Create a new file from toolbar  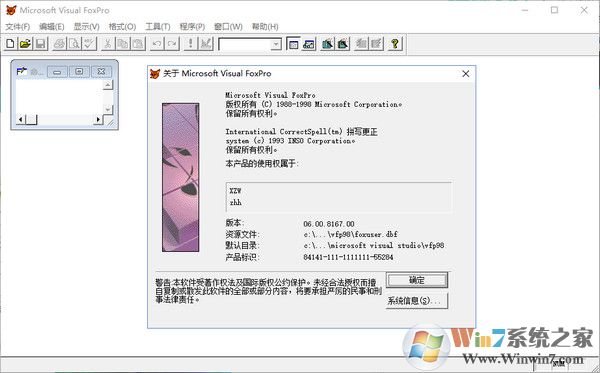[10, 44]
